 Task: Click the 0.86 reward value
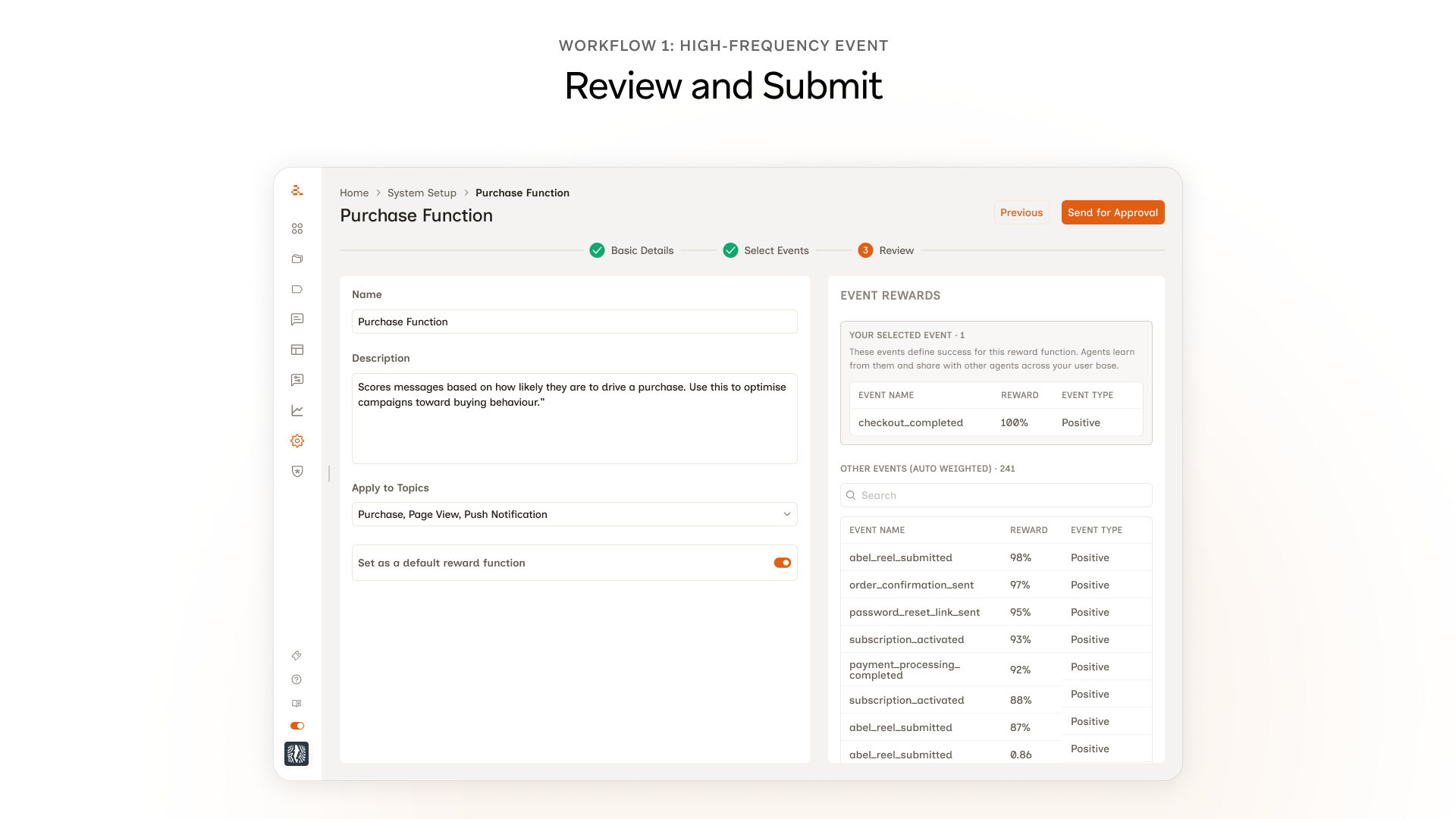point(1021,755)
